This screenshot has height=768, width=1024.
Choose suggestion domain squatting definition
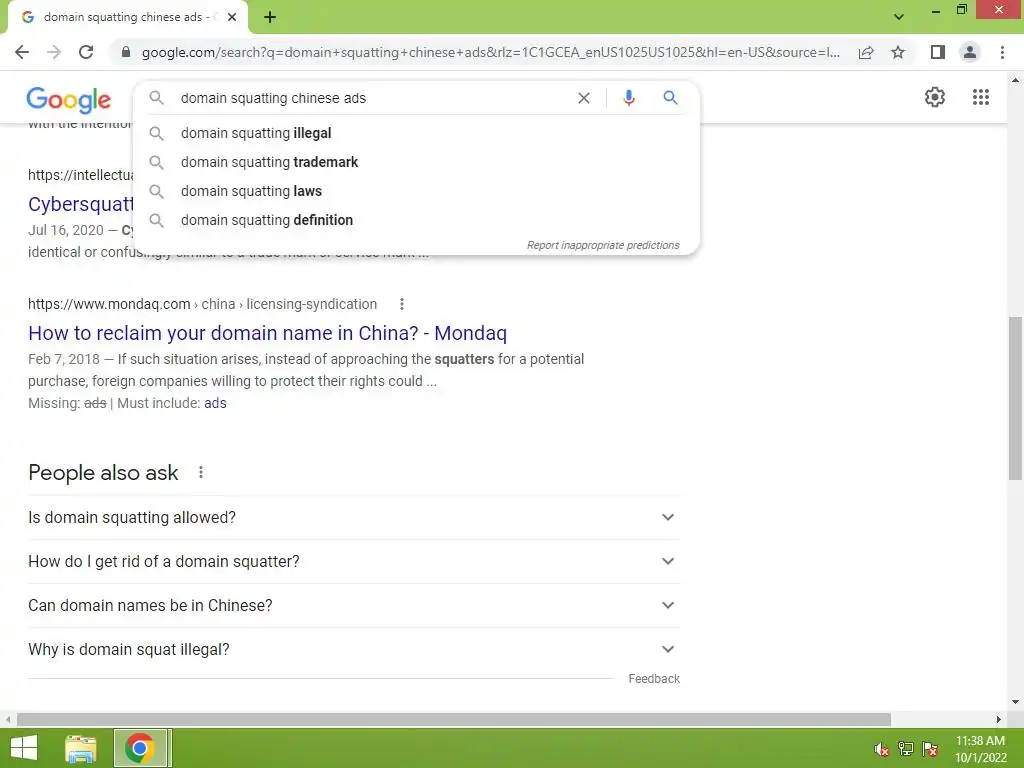[x=417, y=220]
